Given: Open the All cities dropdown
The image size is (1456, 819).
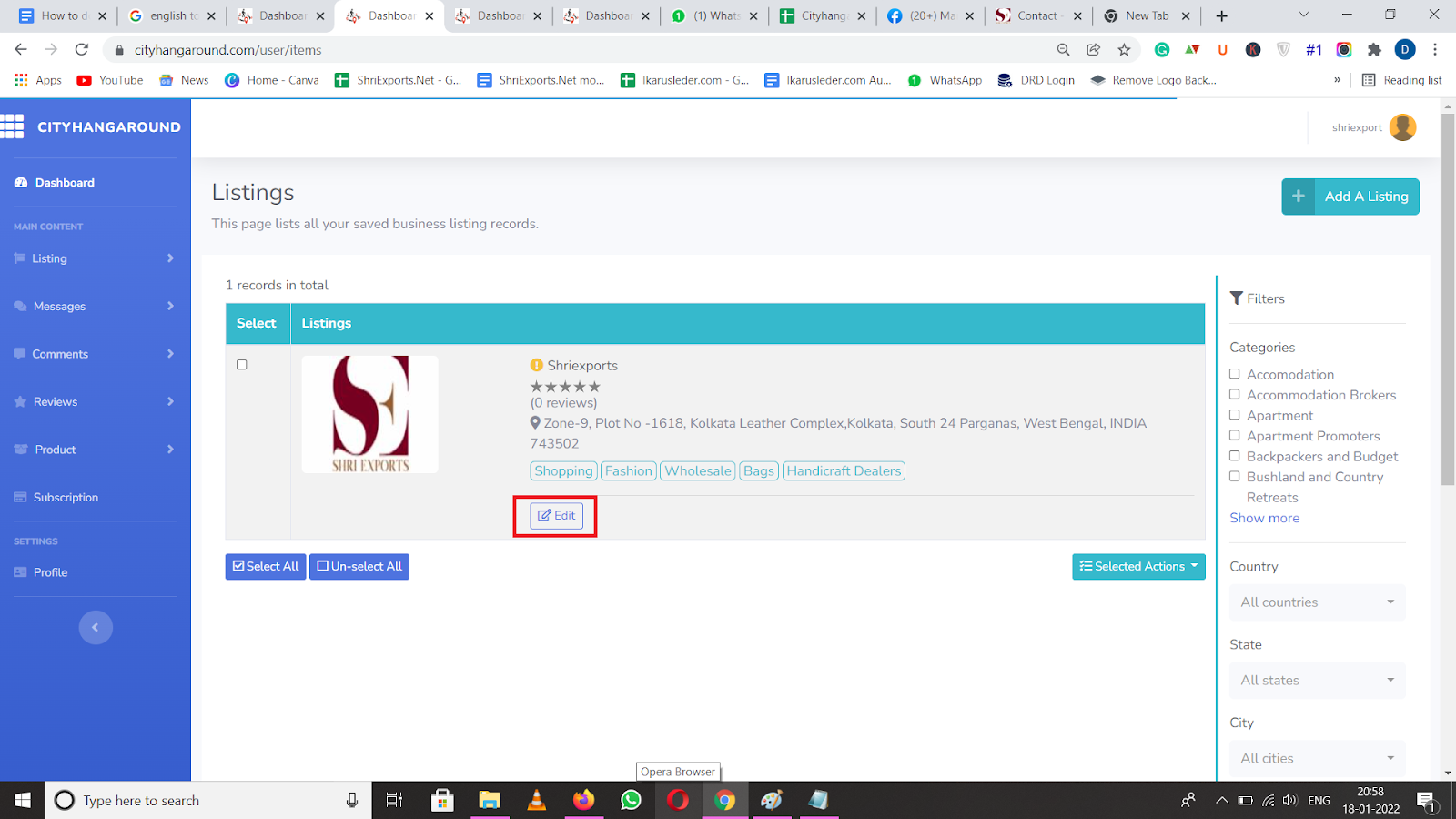Looking at the screenshot, I should [x=1317, y=758].
